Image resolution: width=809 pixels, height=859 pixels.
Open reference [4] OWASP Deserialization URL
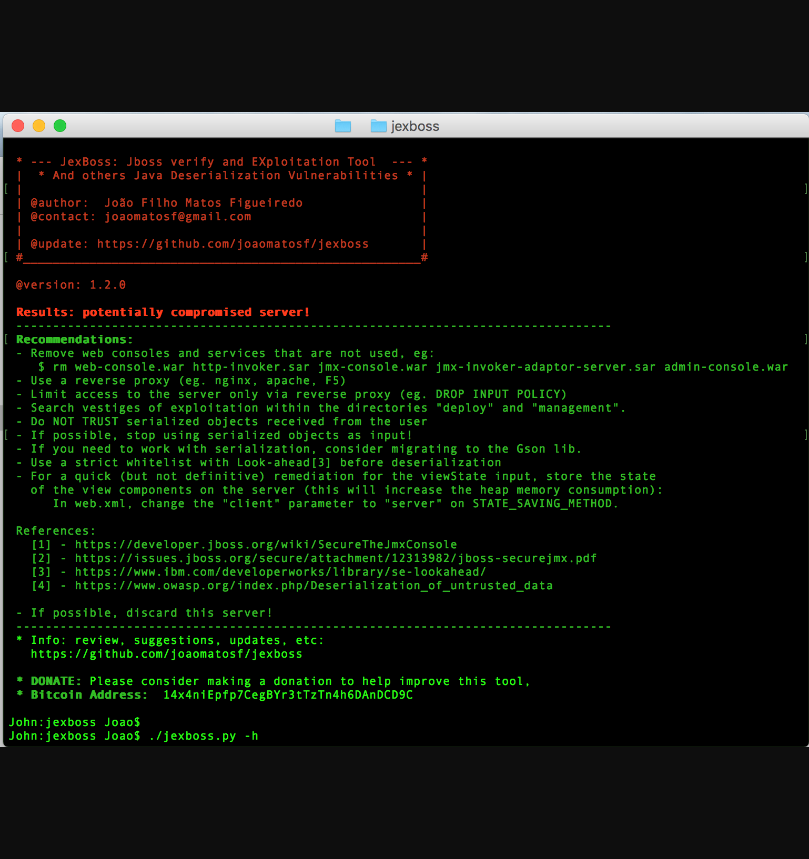coord(314,586)
